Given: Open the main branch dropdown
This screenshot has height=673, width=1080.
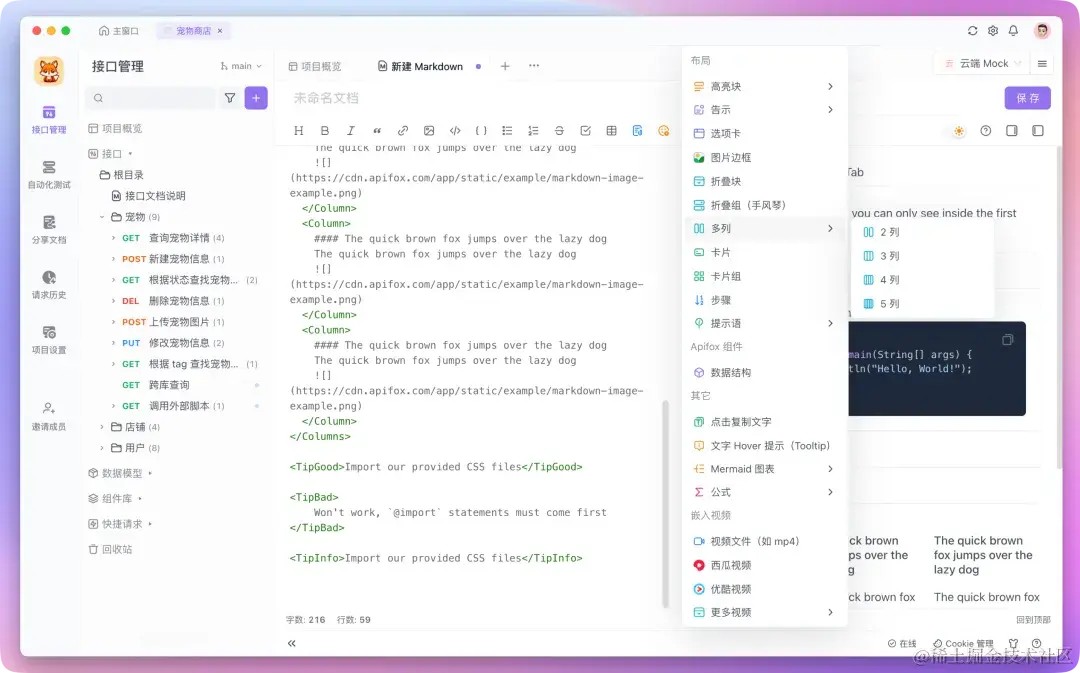Looking at the screenshot, I should pos(241,66).
